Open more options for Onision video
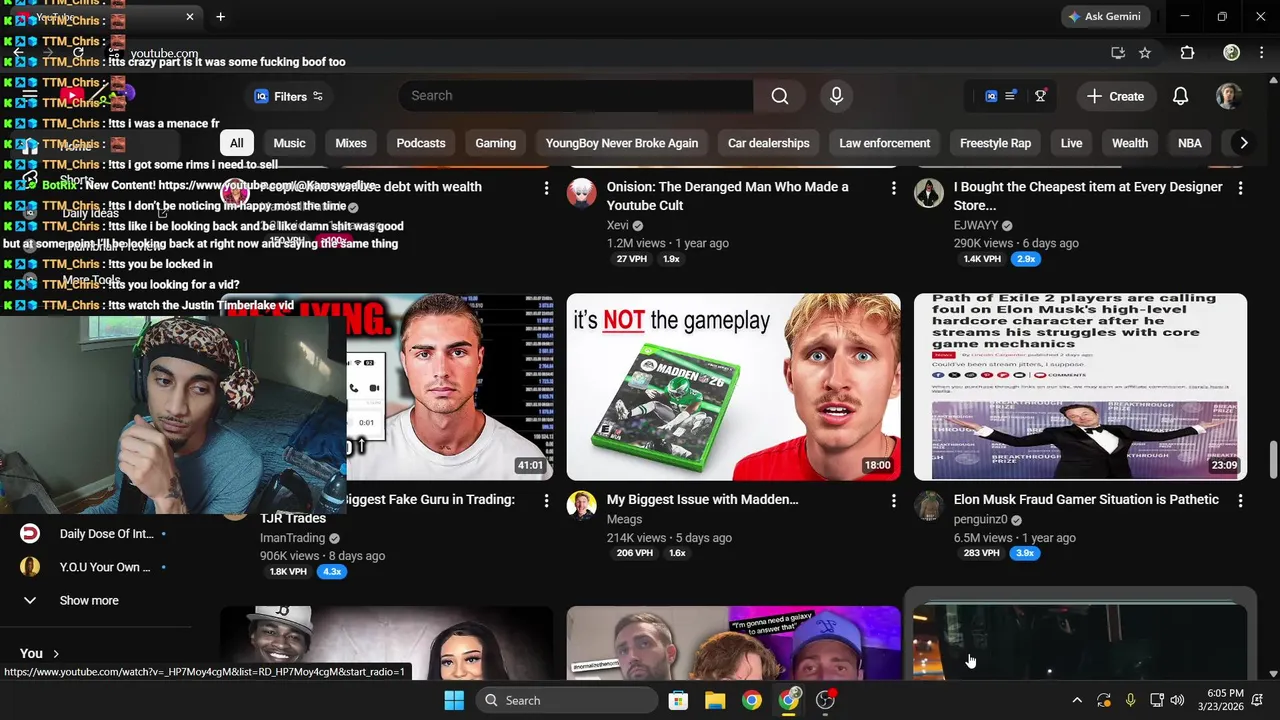 point(893,188)
